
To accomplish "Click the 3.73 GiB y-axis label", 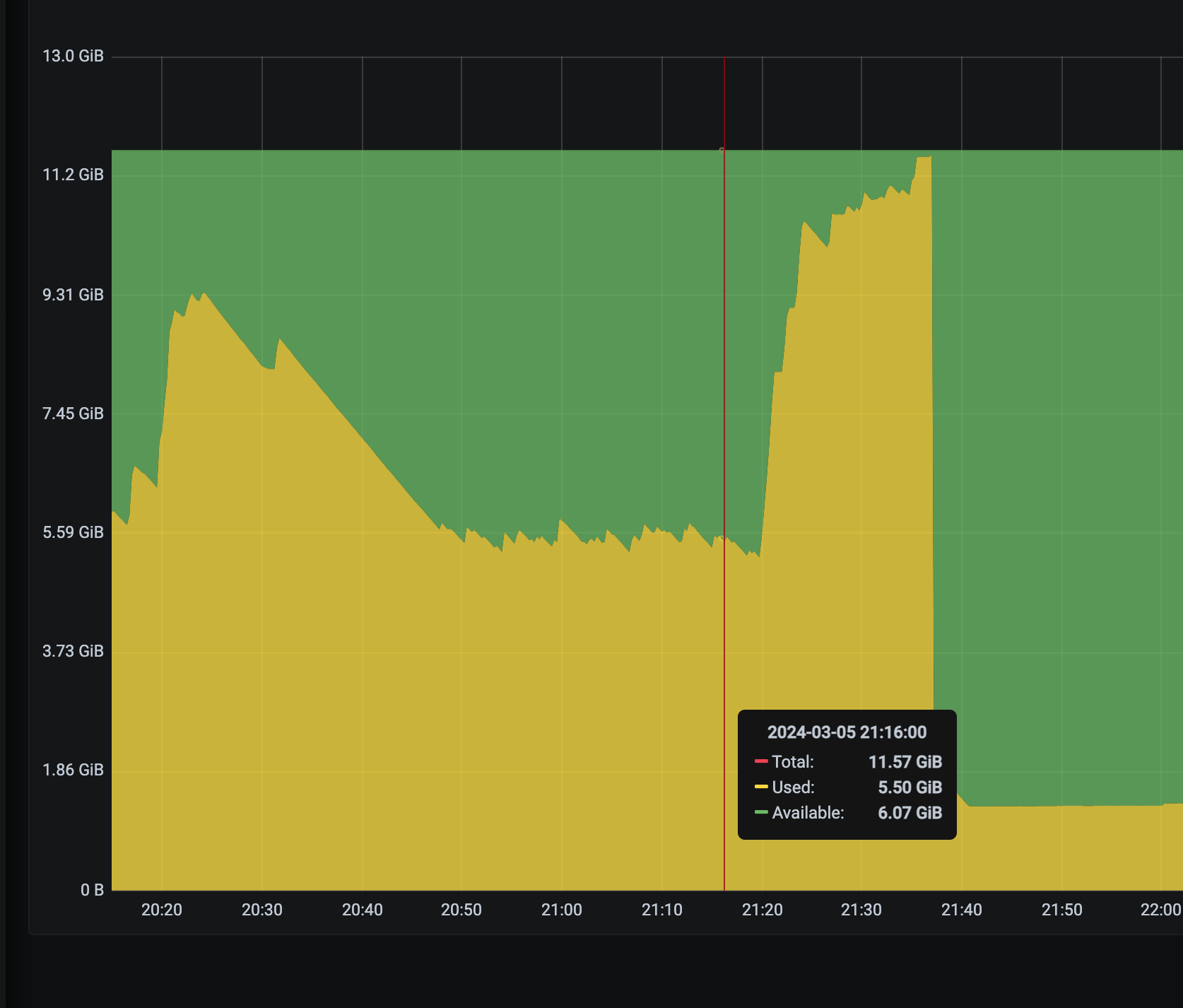I will tap(73, 651).
